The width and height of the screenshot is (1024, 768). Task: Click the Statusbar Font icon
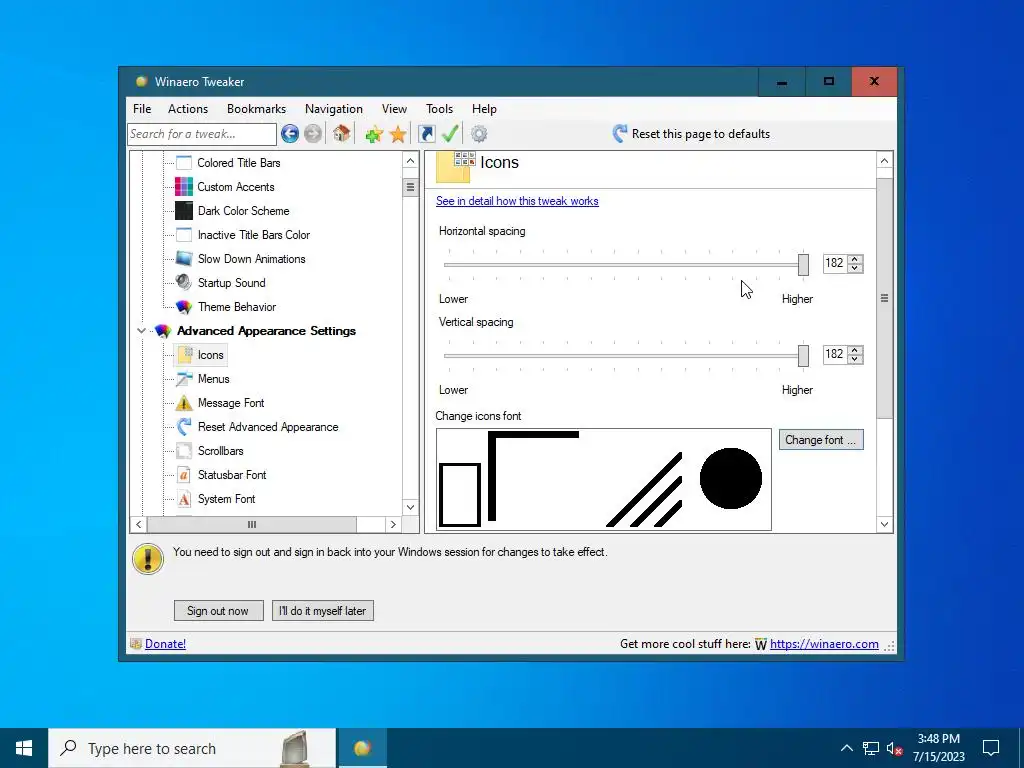pos(184,475)
